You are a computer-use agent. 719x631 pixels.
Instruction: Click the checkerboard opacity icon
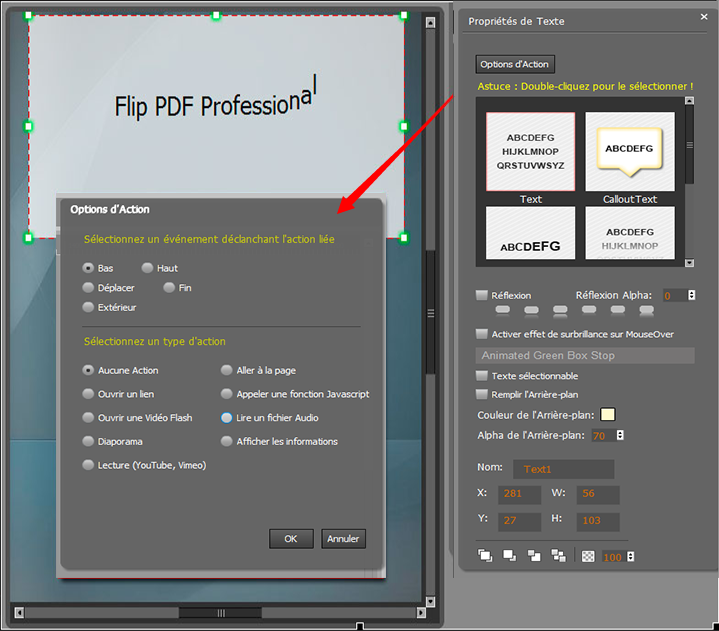coord(588,557)
